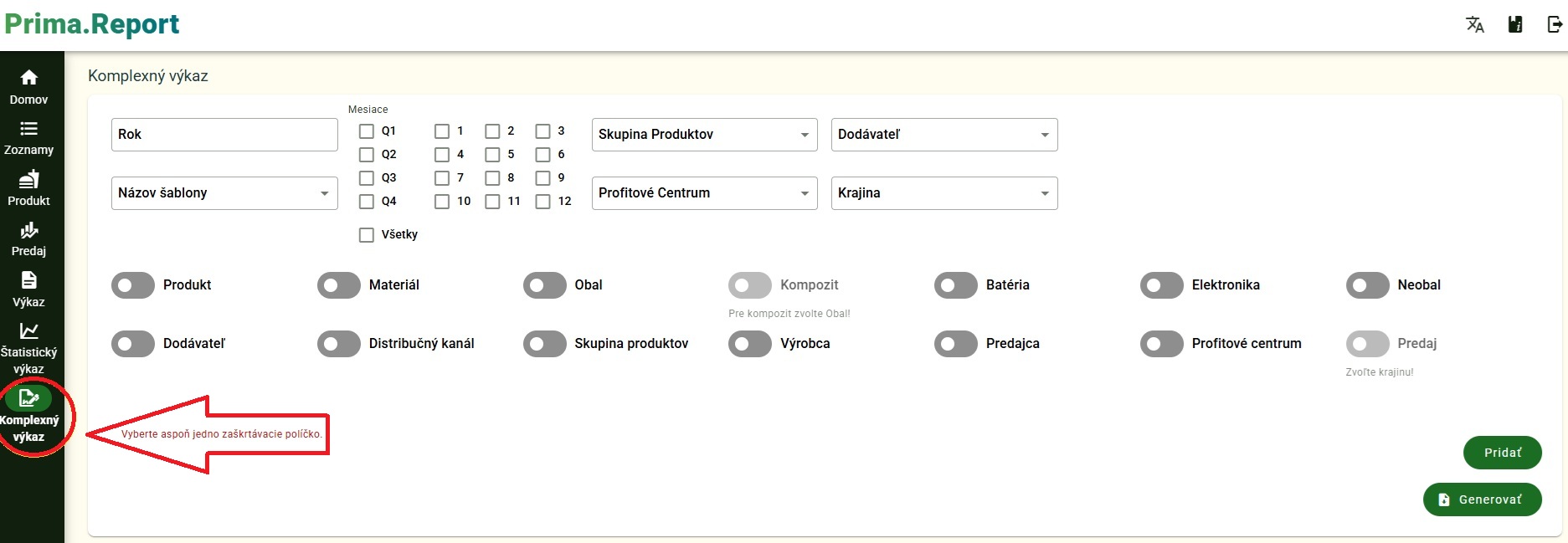Click the Rok input field
1568x543 pixels.
click(224, 135)
